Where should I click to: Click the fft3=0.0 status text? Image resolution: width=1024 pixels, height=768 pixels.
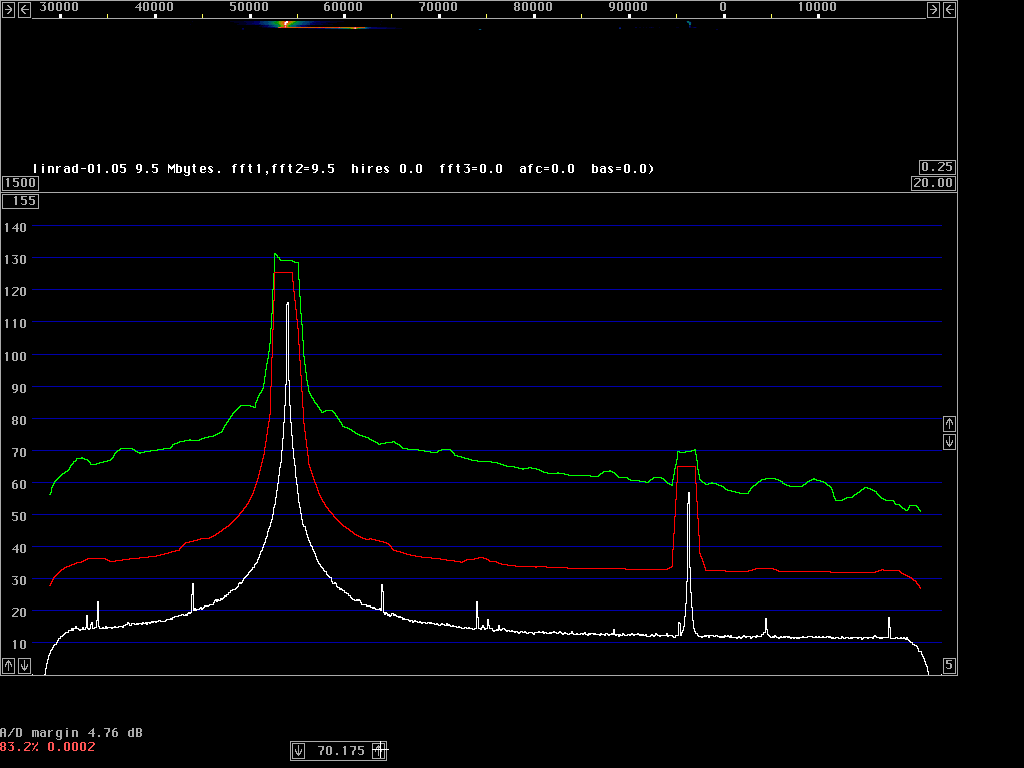(x=471, y=169)
